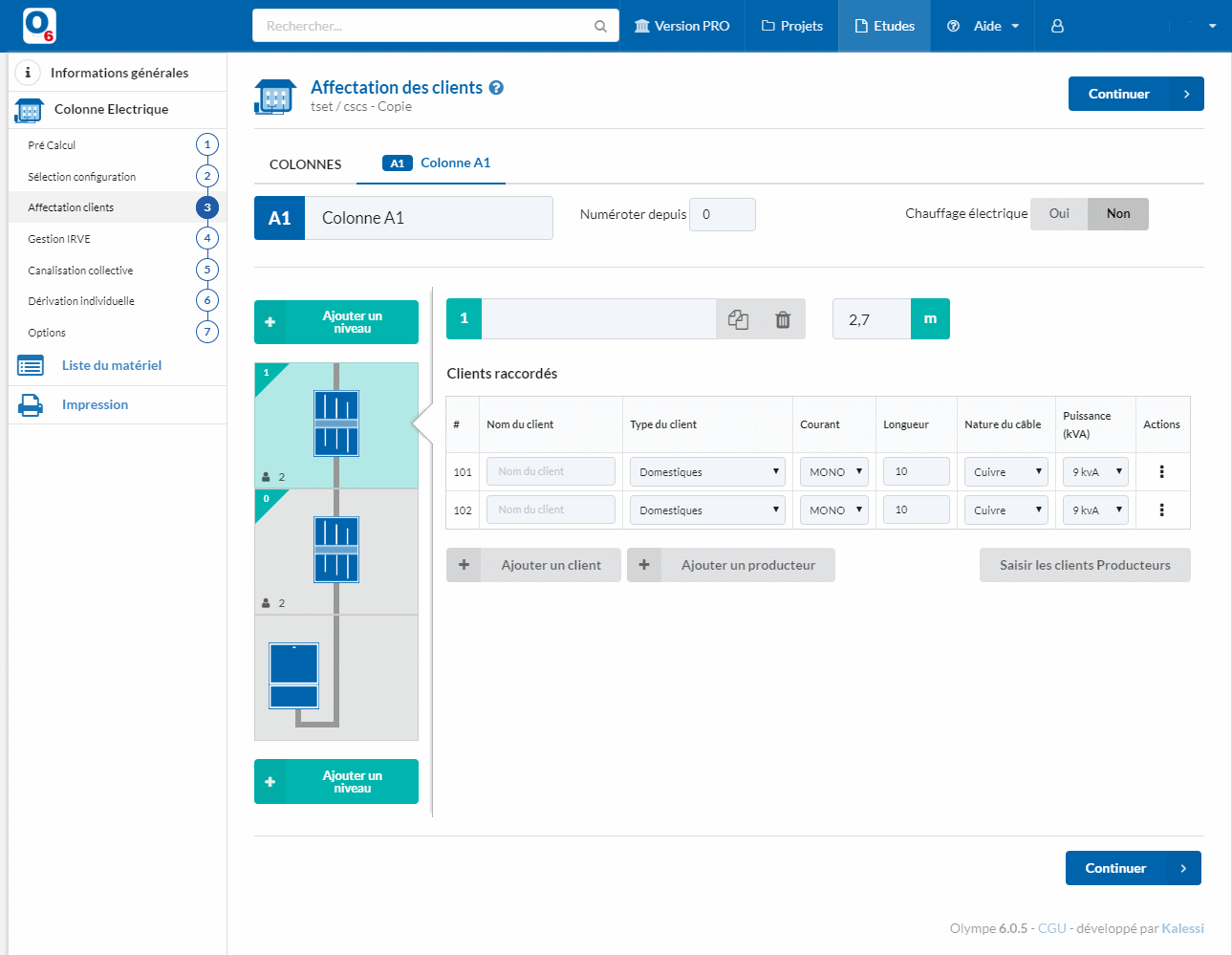Open Nature du câble dropdown for 102

click(1006, 510)
